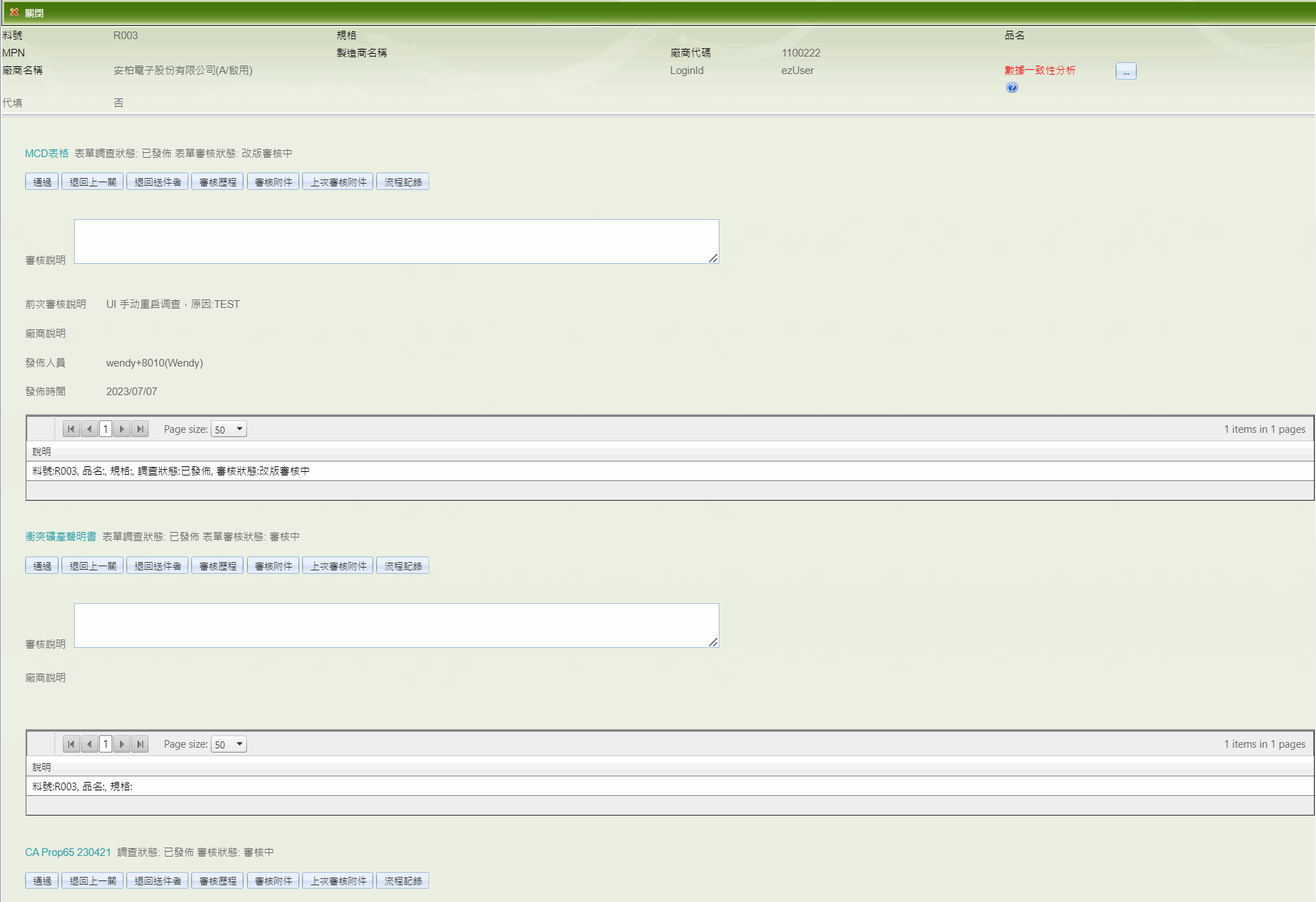Click 退回送件者 in the 衝突礦產聲明書 section
The image size is (1316, 902).
158,565
